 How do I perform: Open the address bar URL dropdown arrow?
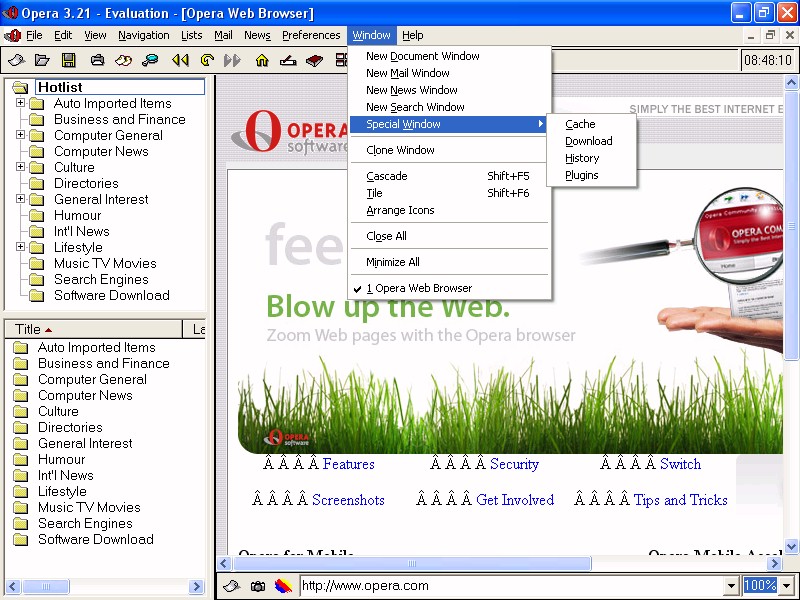click(x=732, y=586)
